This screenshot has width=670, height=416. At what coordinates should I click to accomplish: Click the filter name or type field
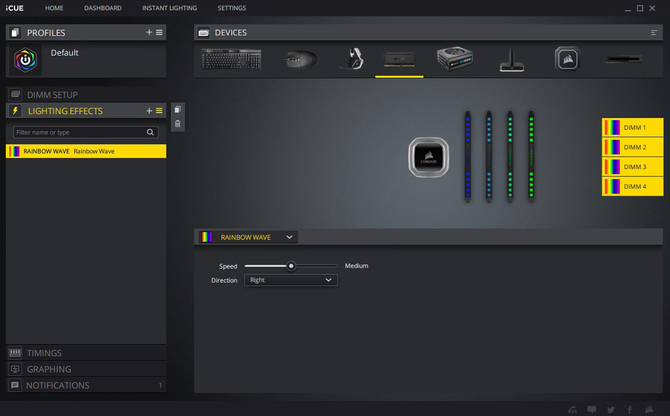[x=86, y=132]
